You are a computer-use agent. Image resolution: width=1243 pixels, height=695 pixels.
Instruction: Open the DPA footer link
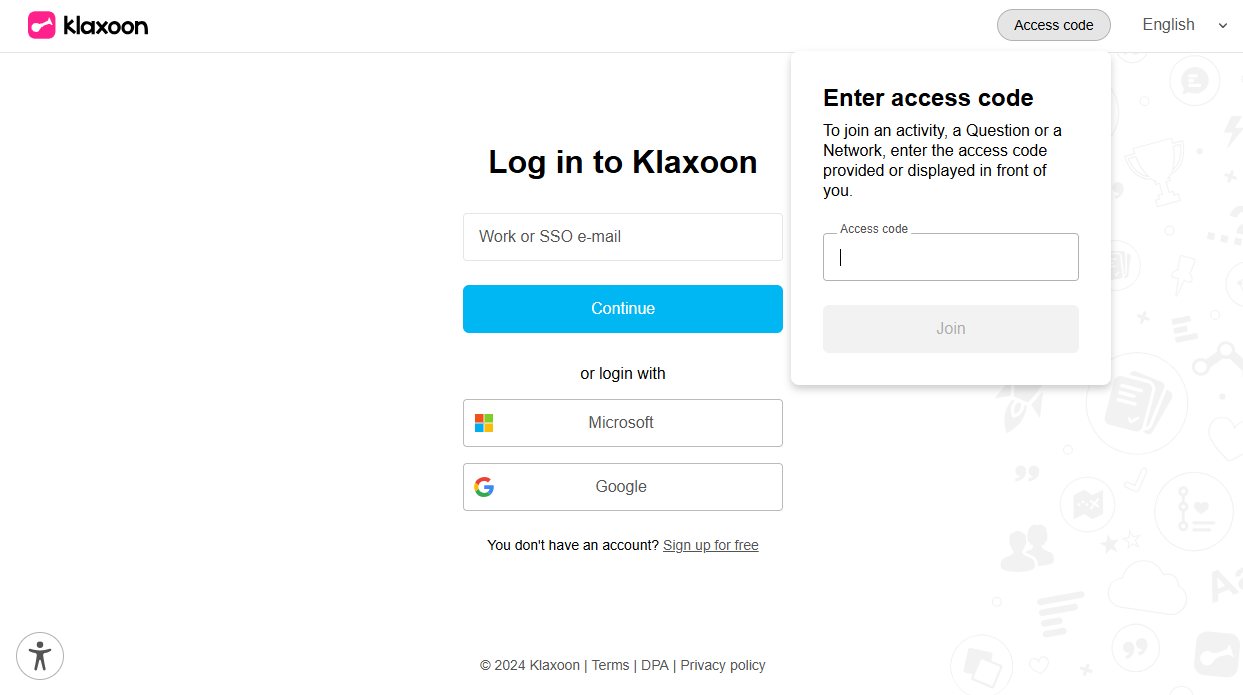click(654, 665)
